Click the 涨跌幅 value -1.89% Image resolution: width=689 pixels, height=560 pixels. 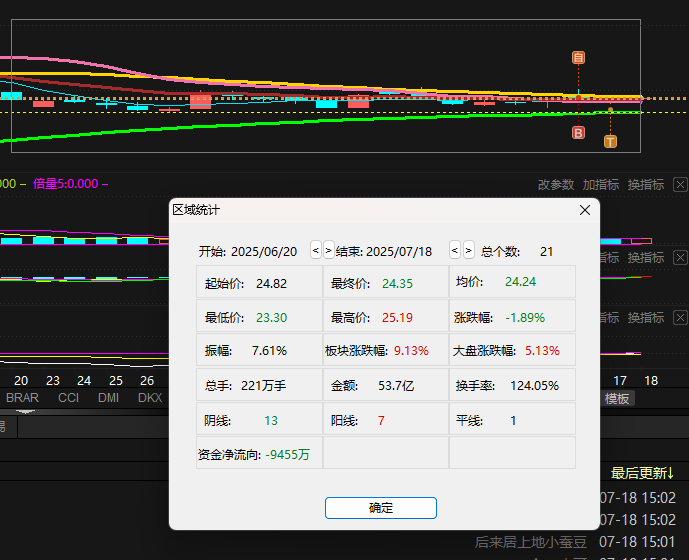tap(525, 317)
